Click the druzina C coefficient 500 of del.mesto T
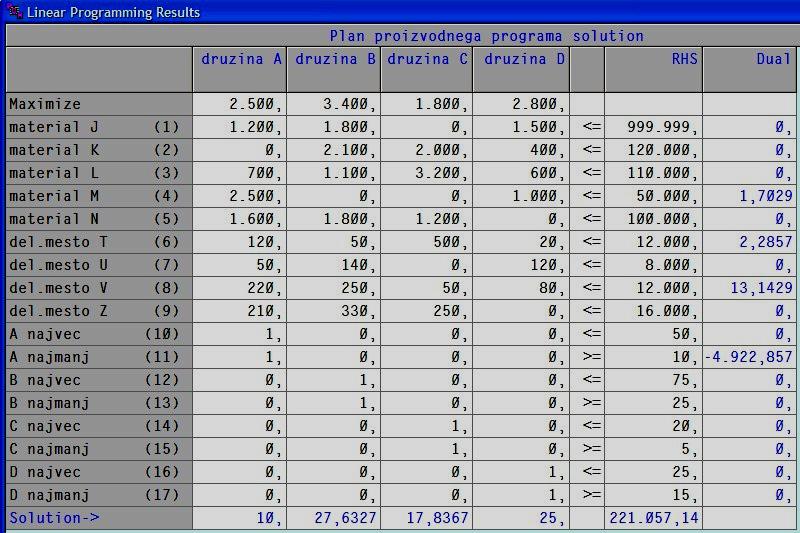Viewport: 800px width, 533px height. (427, 242)
